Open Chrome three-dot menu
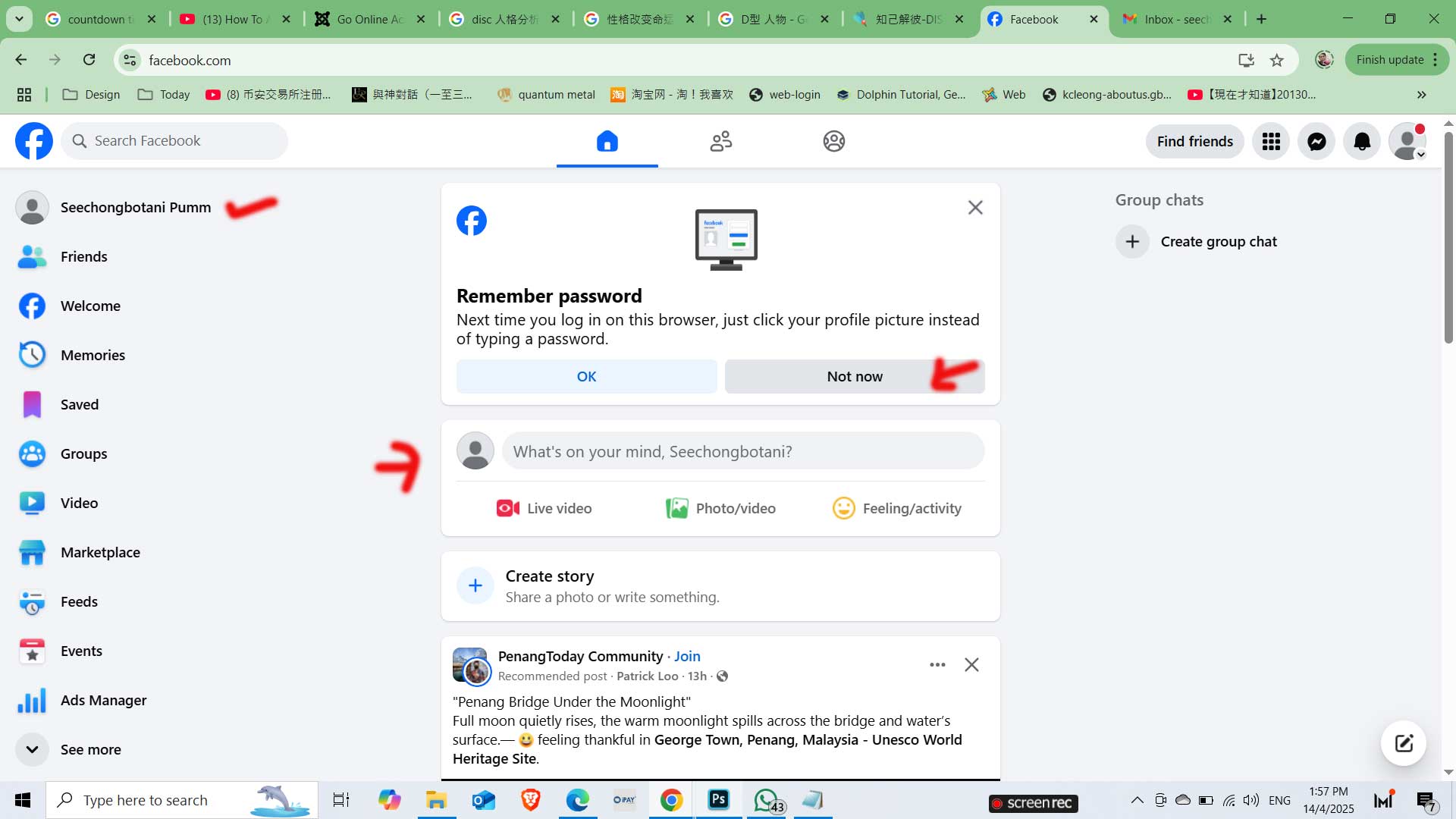Image resolution: width=1456 pixels, height=819 pixels. tap(1436, 60)
